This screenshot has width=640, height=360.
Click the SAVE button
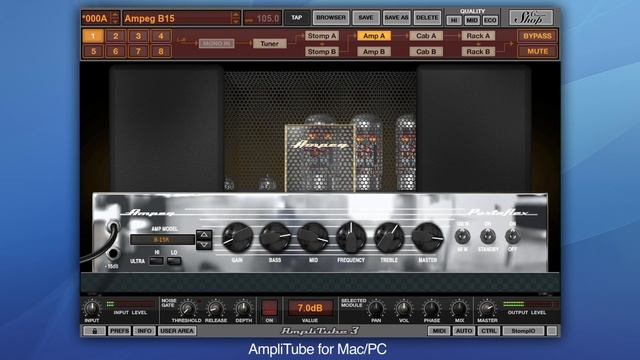366,18
